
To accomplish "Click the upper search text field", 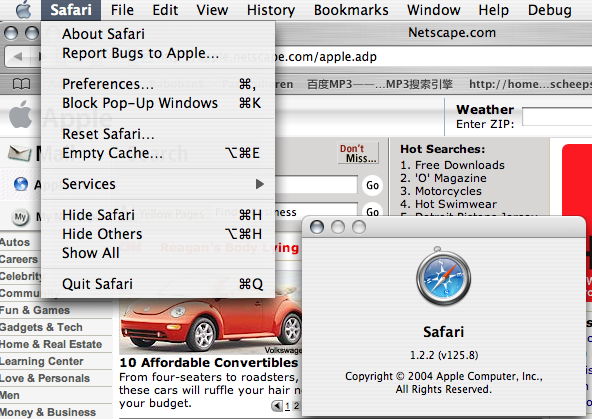I will [316, 185].
